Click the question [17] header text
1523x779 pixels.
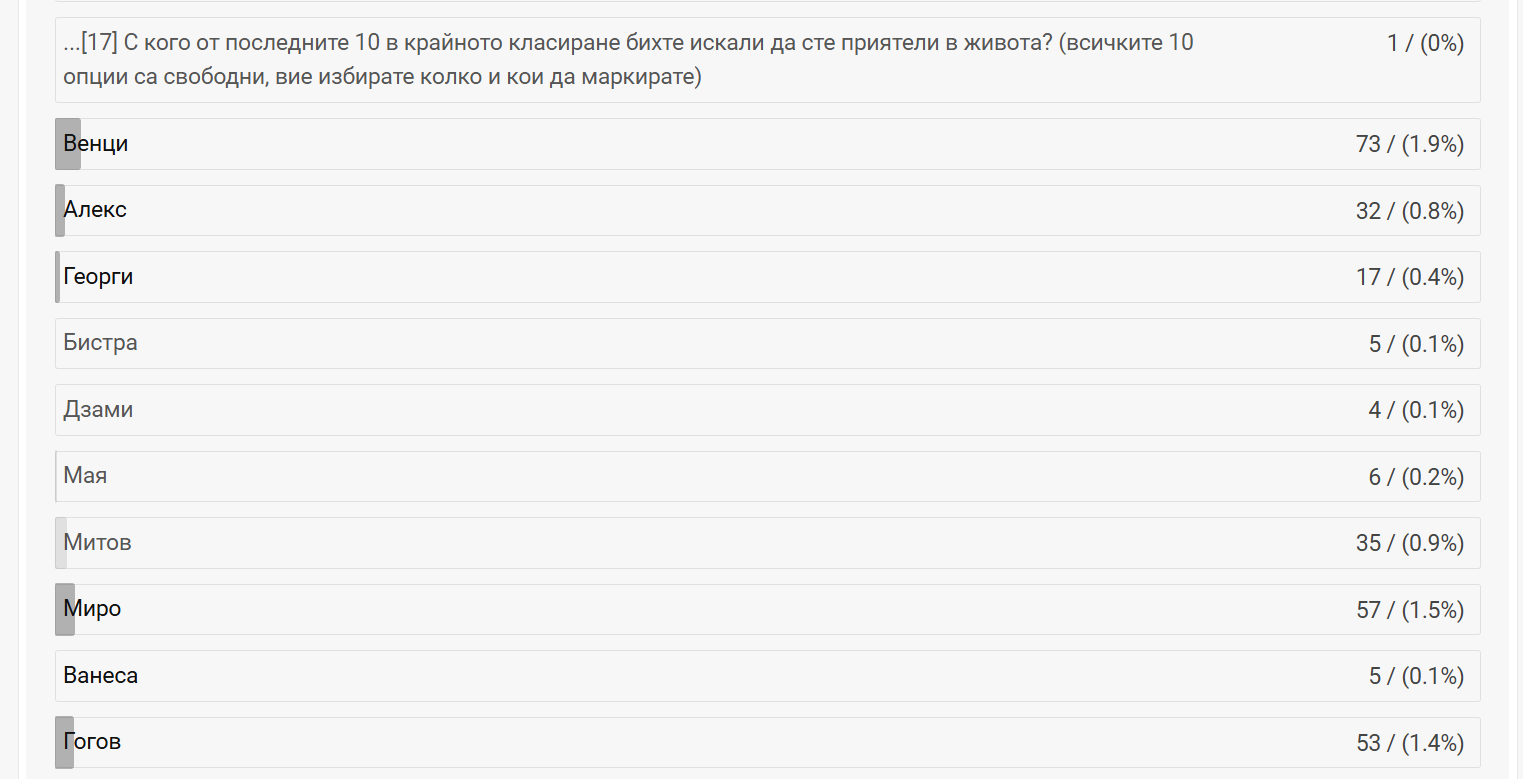pos(628,60)
